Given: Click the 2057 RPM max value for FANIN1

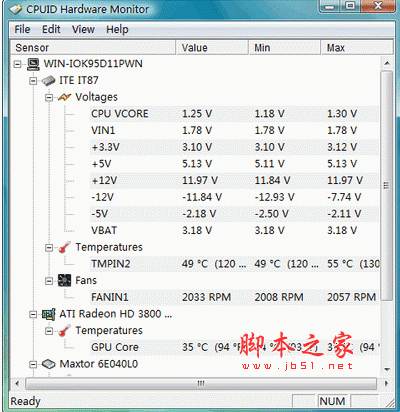Looking at the screenshot, I should pos(351,297).
